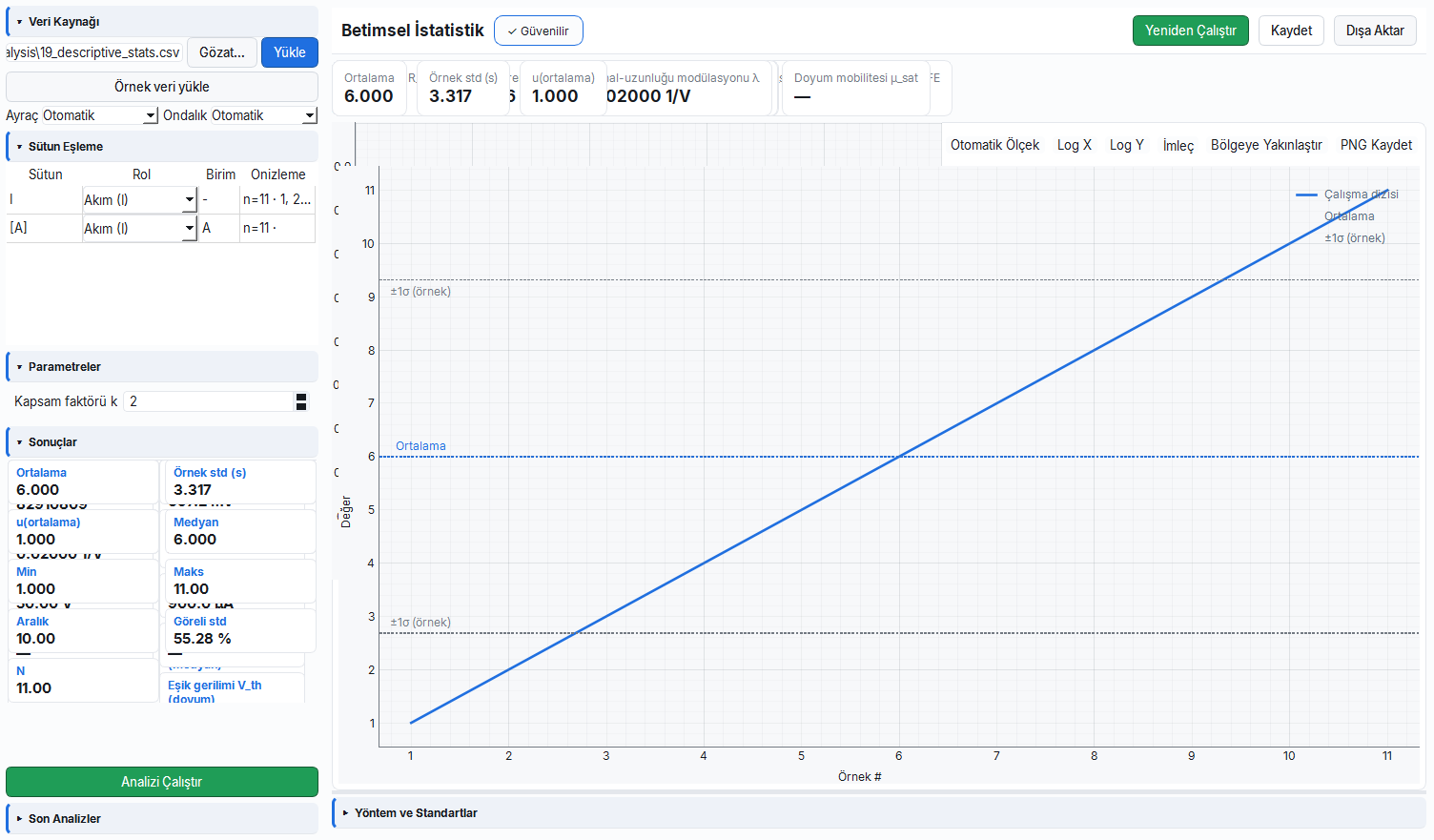Open the Ayraç delimiter dropdown
This screenshot has height=840, width=1434.
(x=100, y=115)
